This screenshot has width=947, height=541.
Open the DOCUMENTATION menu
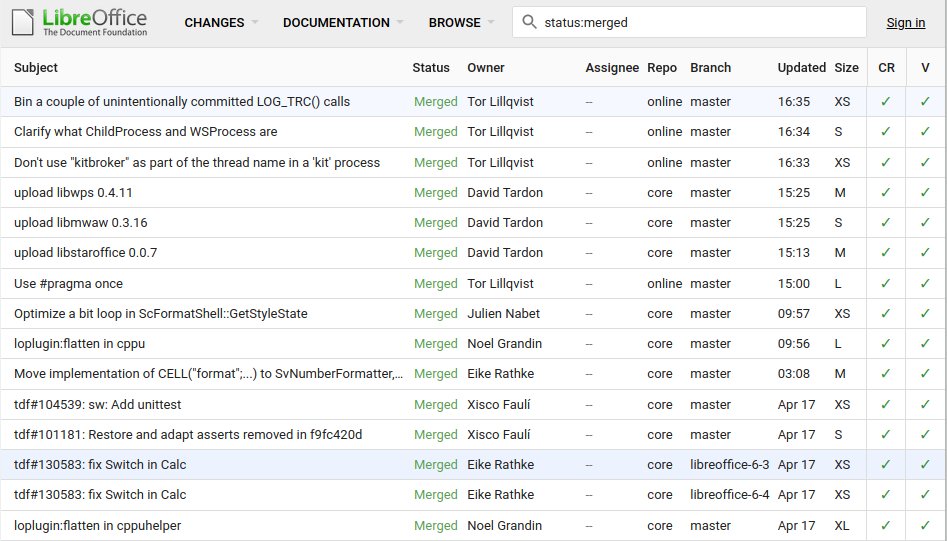coord(336,22)
